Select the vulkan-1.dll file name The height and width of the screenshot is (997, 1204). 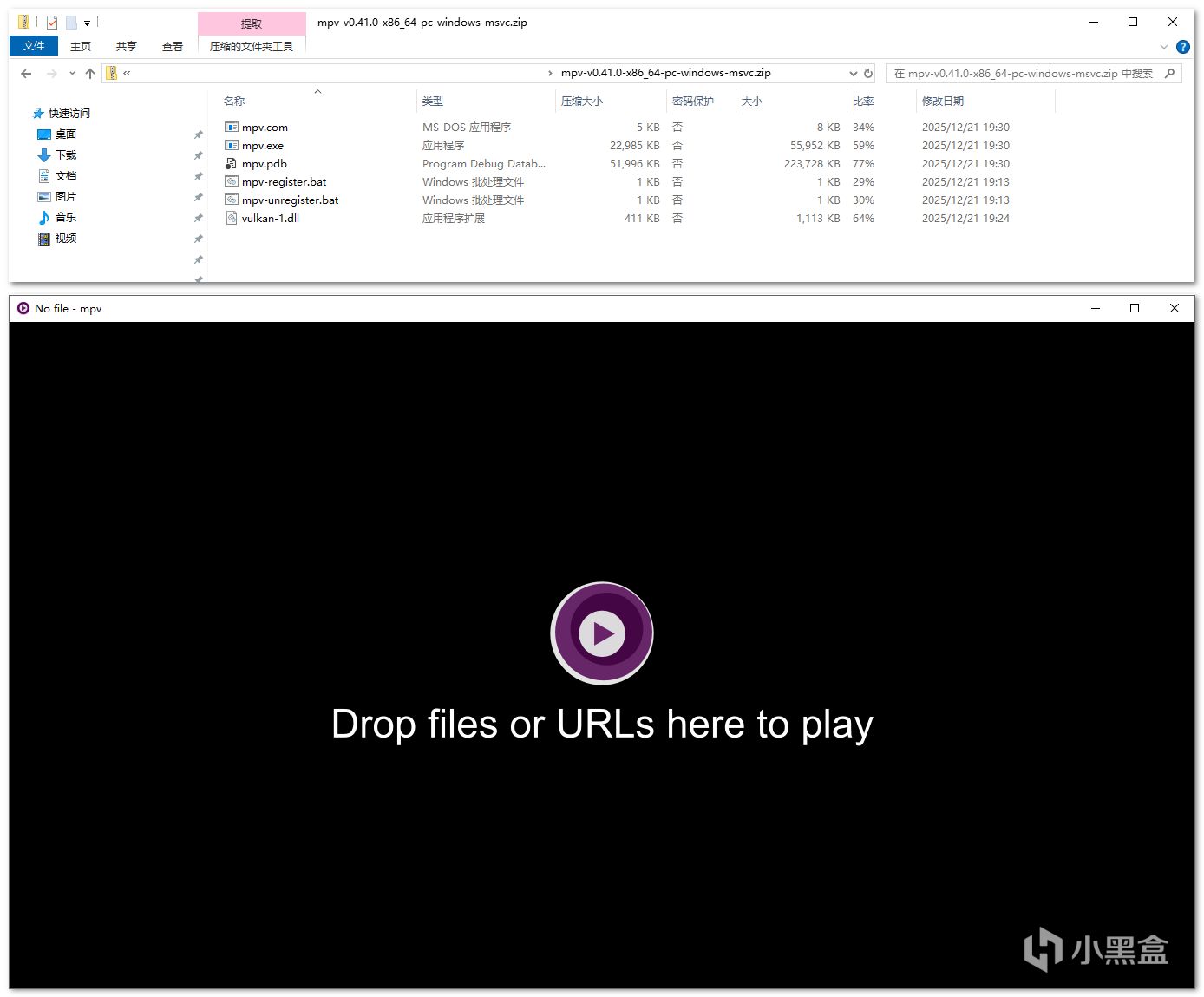[271, 219]
